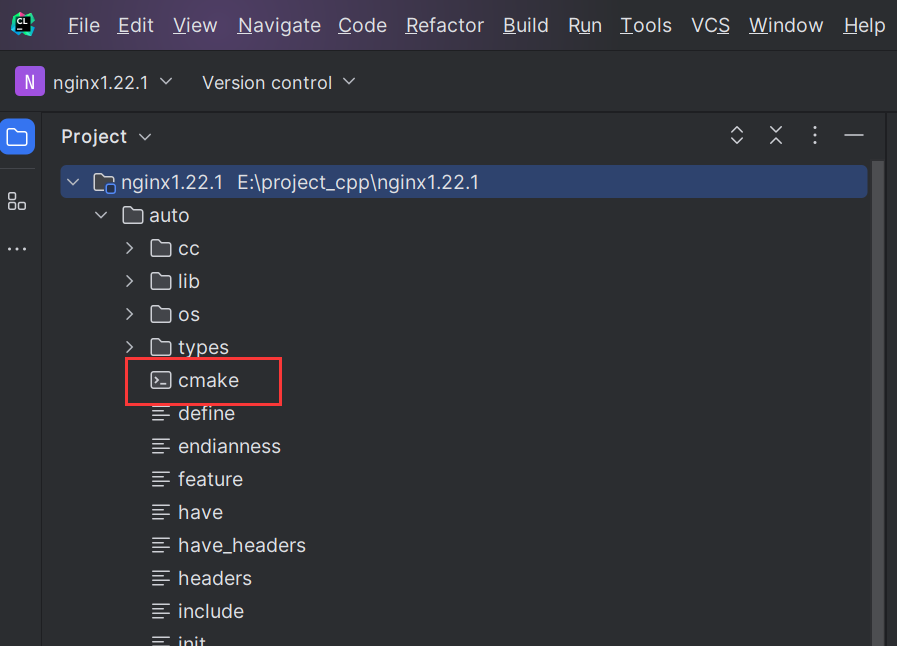Viewport: 897px width, 646px height.
Task: Hide the Project panel with minimize dash
Action: [x=854, y=136]
